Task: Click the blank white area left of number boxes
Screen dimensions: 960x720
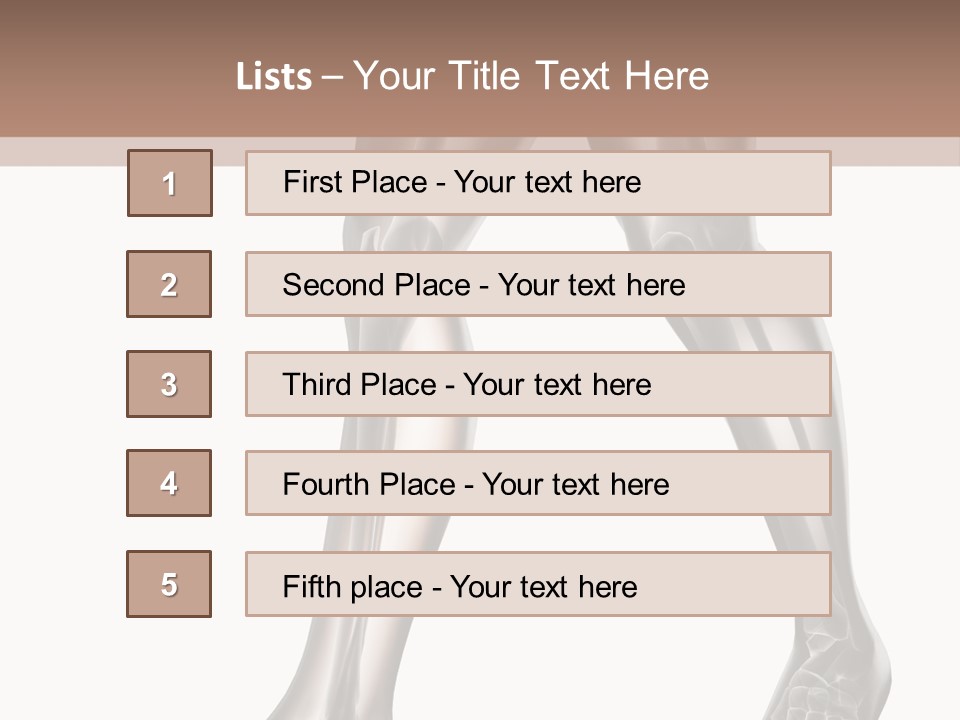Action: [x=60, y=400]
